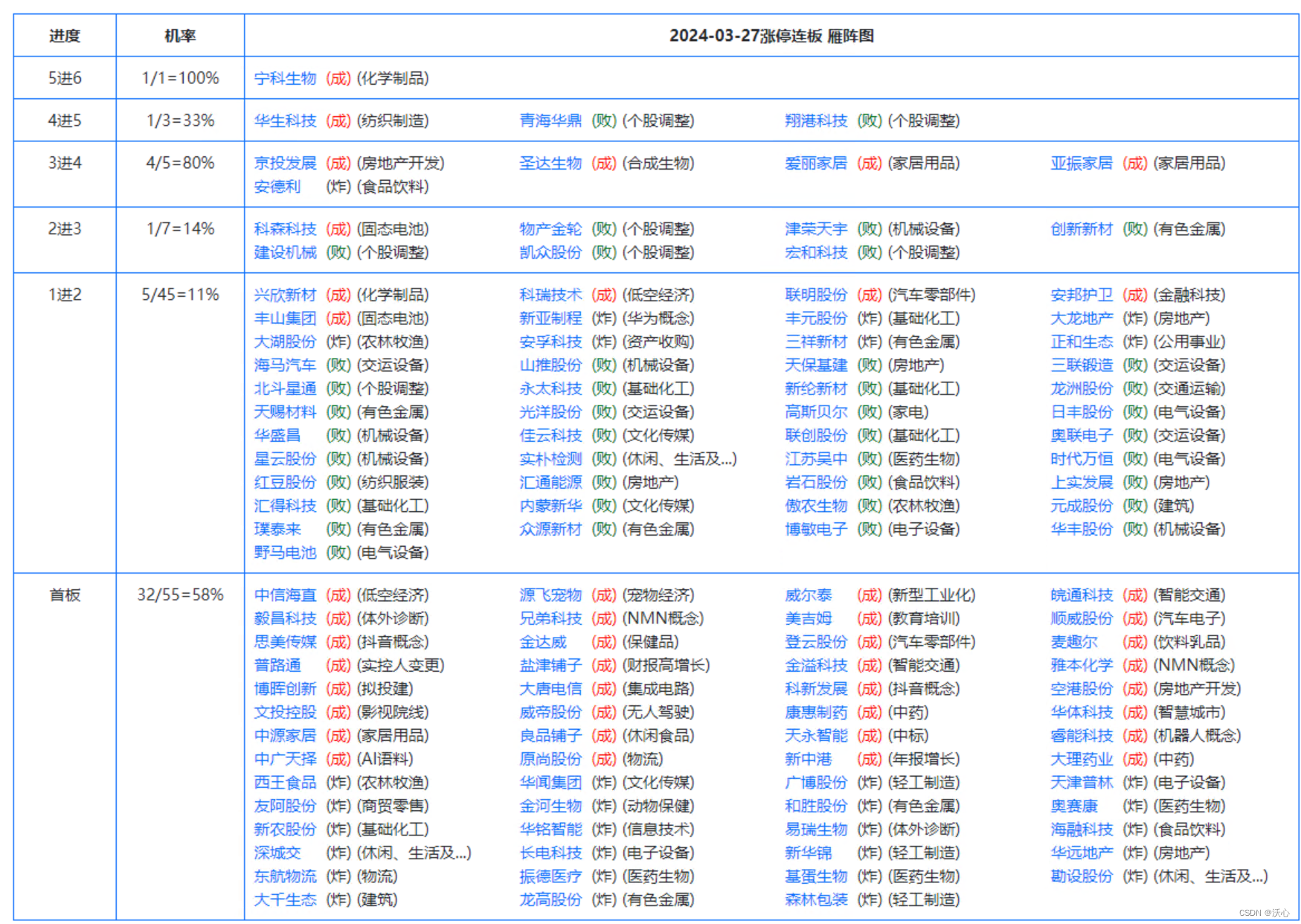
Task: Open the 宏和科技 link
Action: (816, 253)
